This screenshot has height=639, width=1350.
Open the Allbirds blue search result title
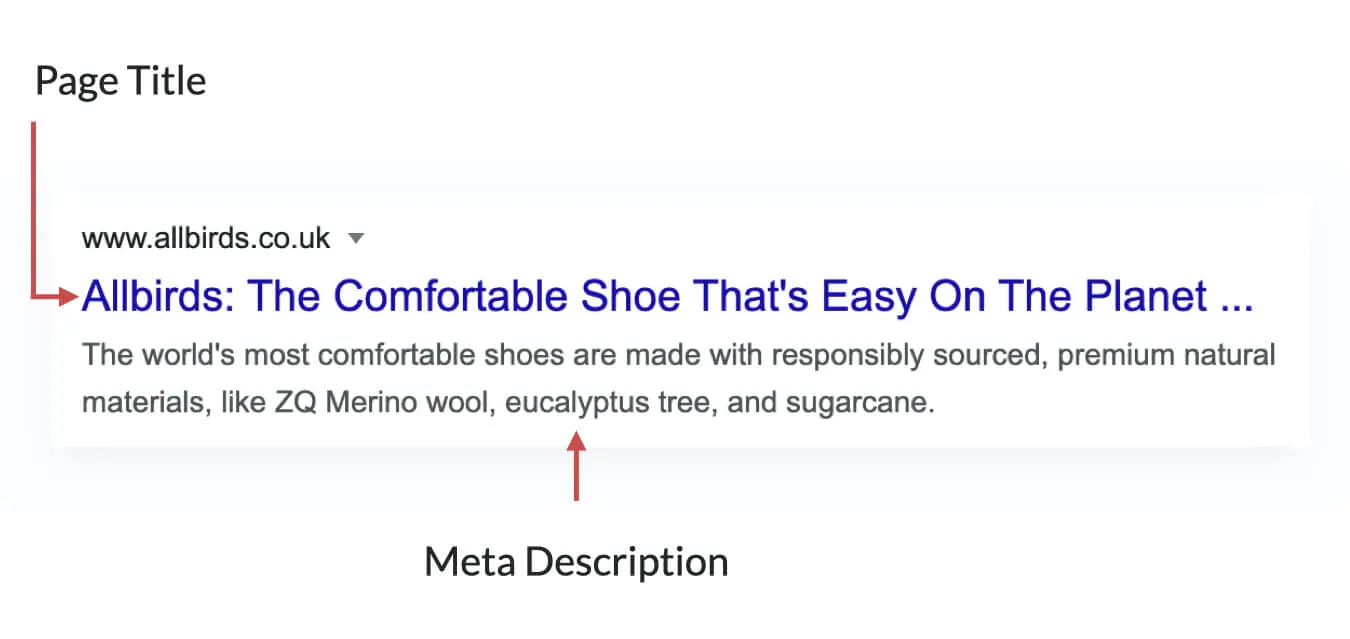point(667,296)
